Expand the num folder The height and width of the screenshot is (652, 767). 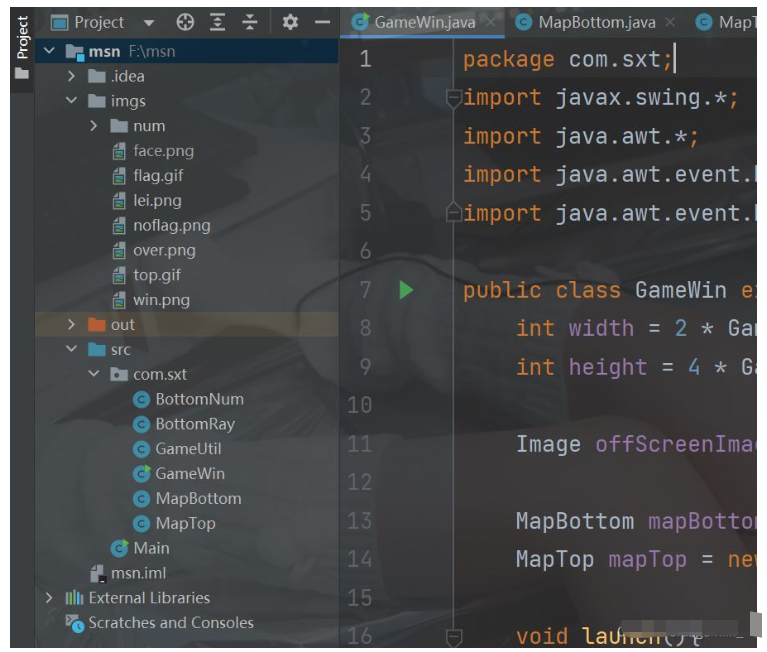click(x=93, y=126)
